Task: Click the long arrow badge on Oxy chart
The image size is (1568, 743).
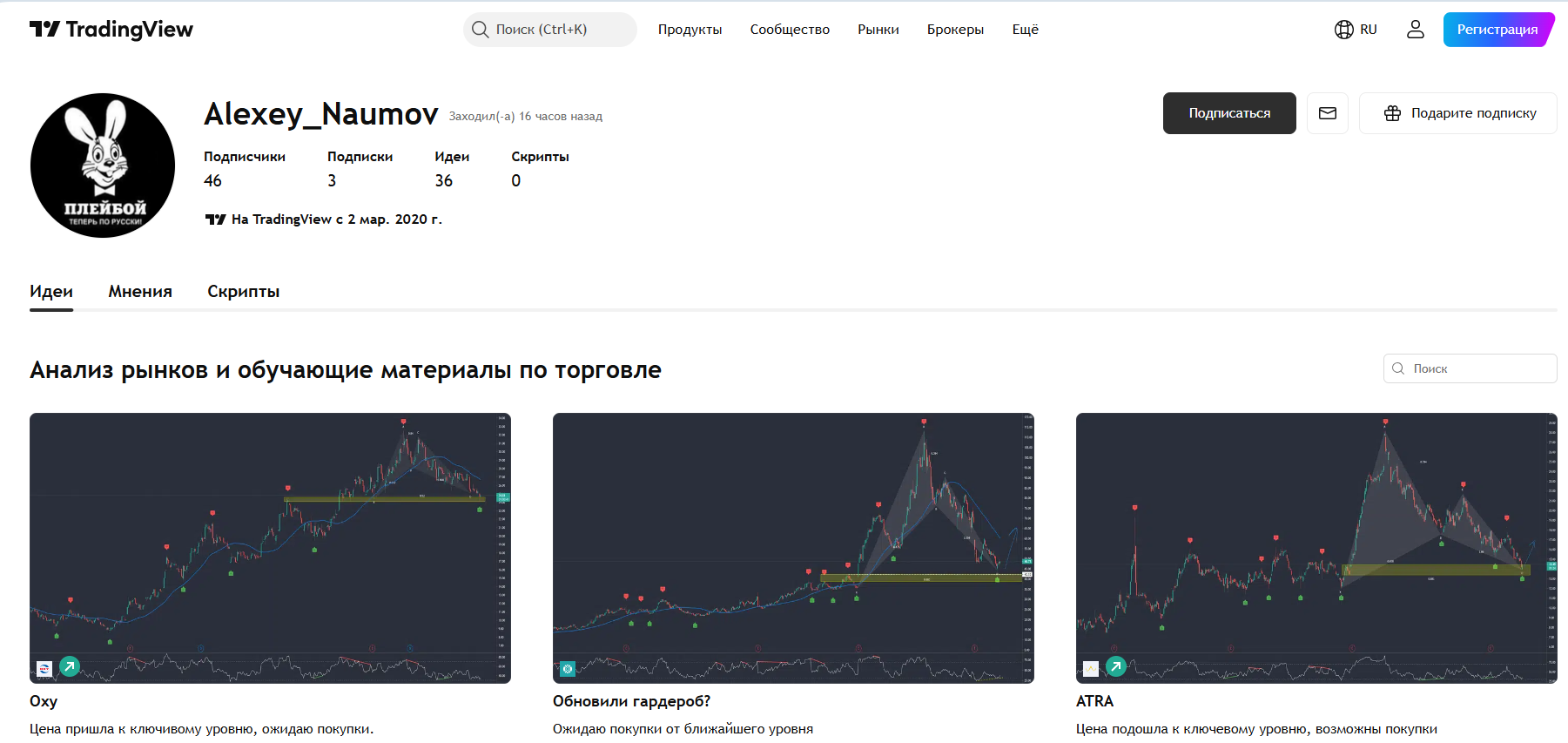Action: point(70,666)
